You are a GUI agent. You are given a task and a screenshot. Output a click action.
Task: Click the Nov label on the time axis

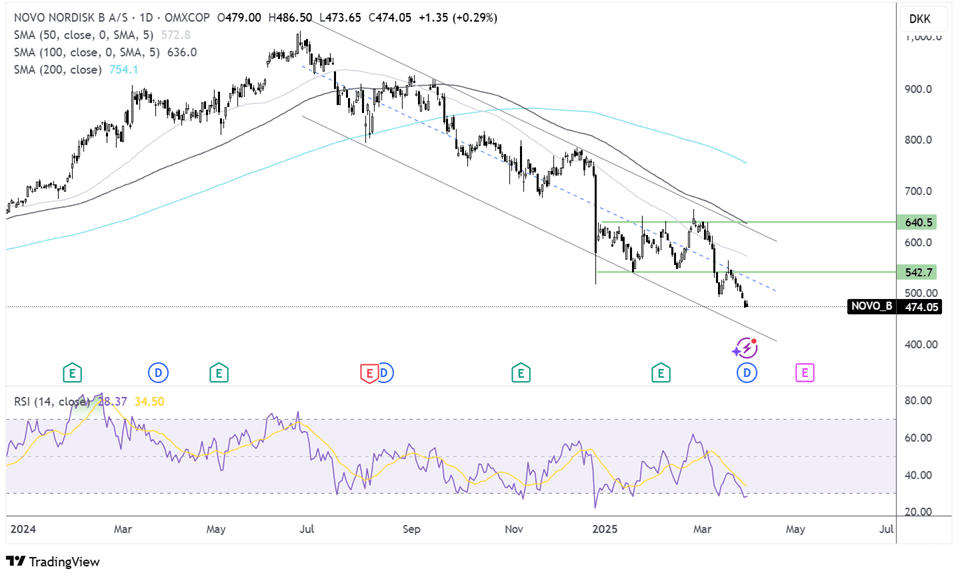point(514,529)
